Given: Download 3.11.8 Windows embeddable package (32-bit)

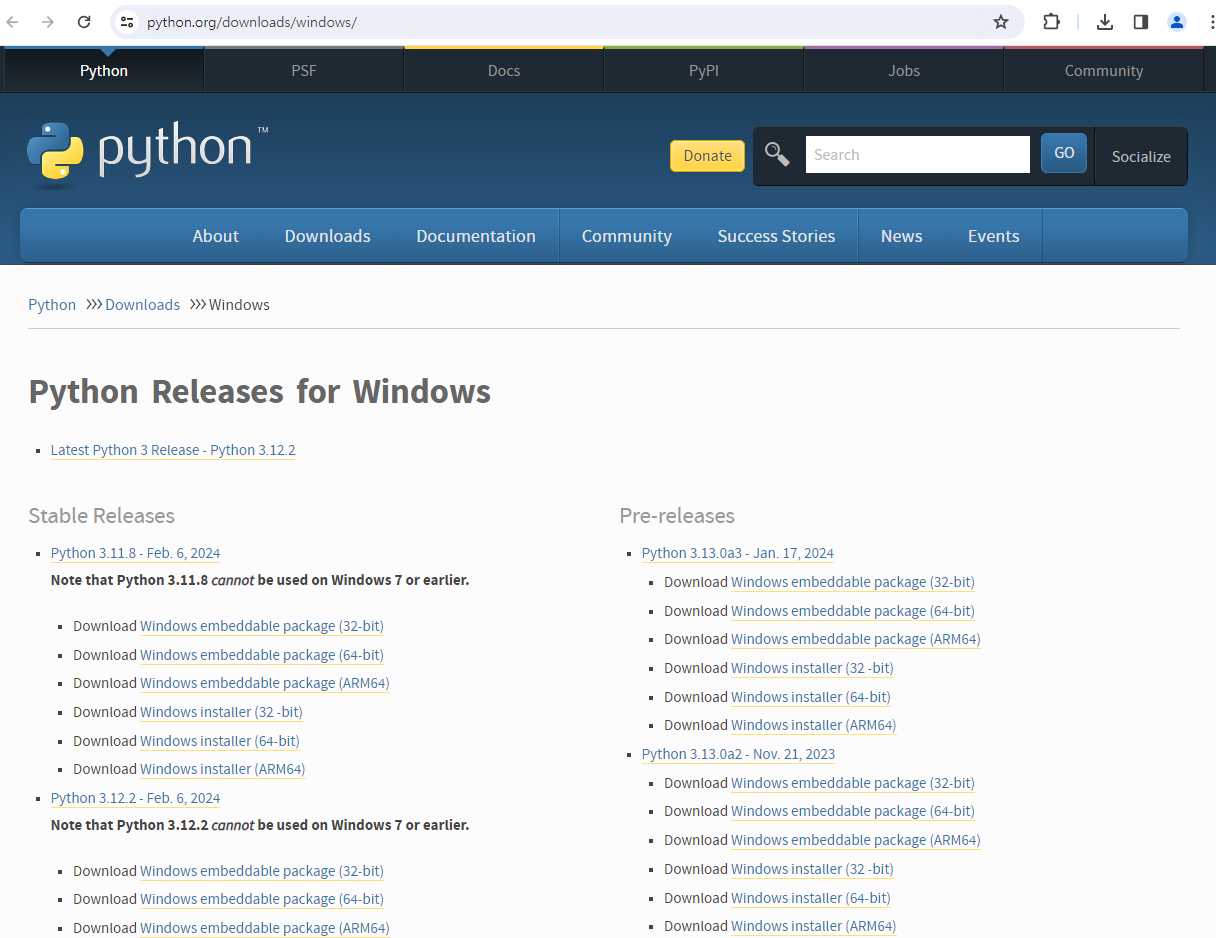Looking at the screenshot, I should pos(262,626).
